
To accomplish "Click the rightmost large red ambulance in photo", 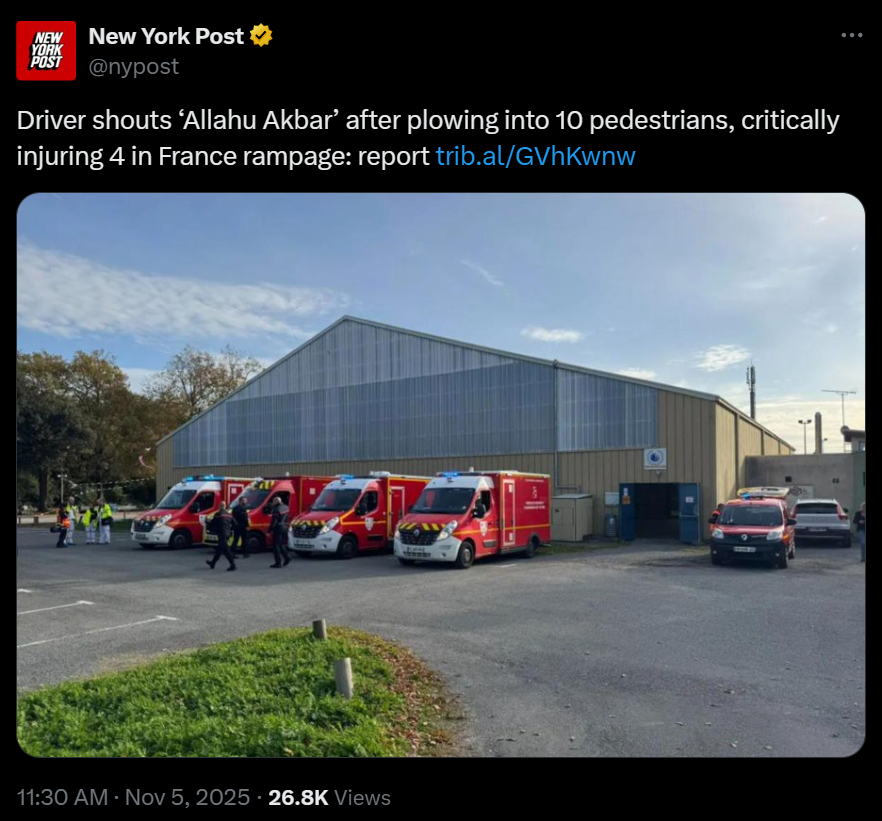I will (471, 517).
